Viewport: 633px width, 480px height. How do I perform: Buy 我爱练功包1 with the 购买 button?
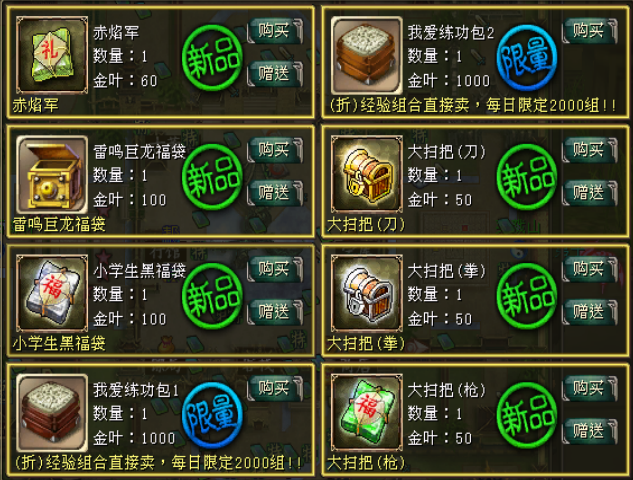pos(275,388)
